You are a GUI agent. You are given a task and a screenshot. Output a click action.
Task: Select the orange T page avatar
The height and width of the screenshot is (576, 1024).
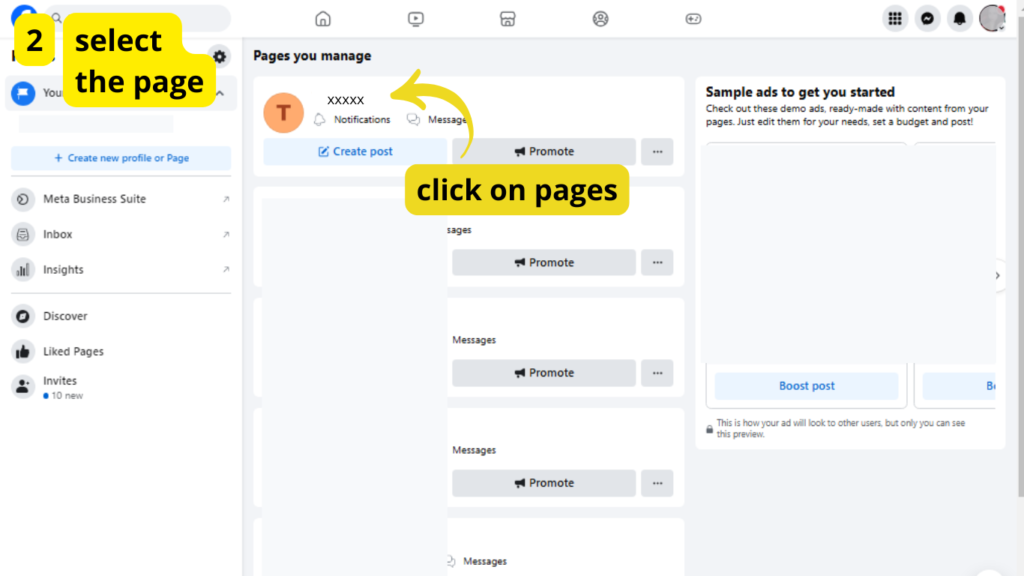click(283, 113)
